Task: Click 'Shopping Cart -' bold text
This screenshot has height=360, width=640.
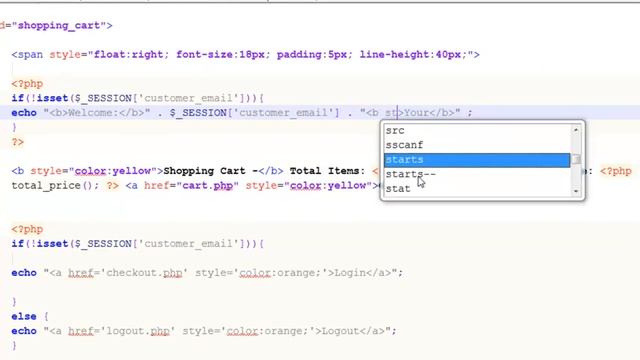Action: (211, 171)
